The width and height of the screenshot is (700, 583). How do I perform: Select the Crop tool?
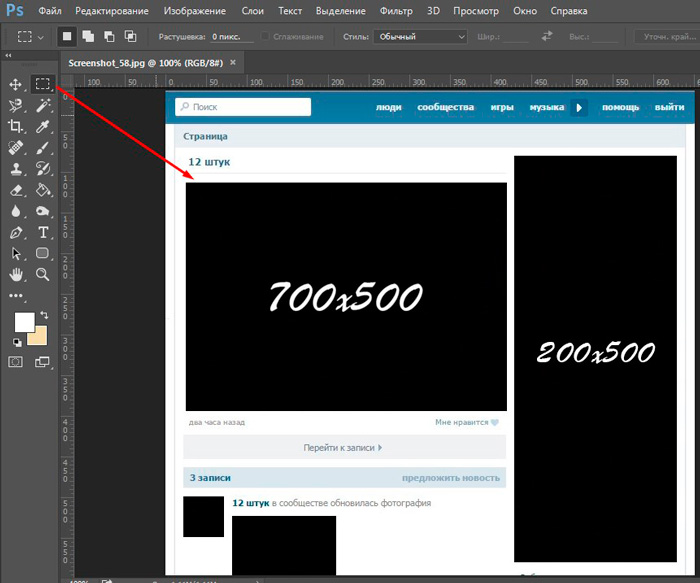click(x=16, y=127)
